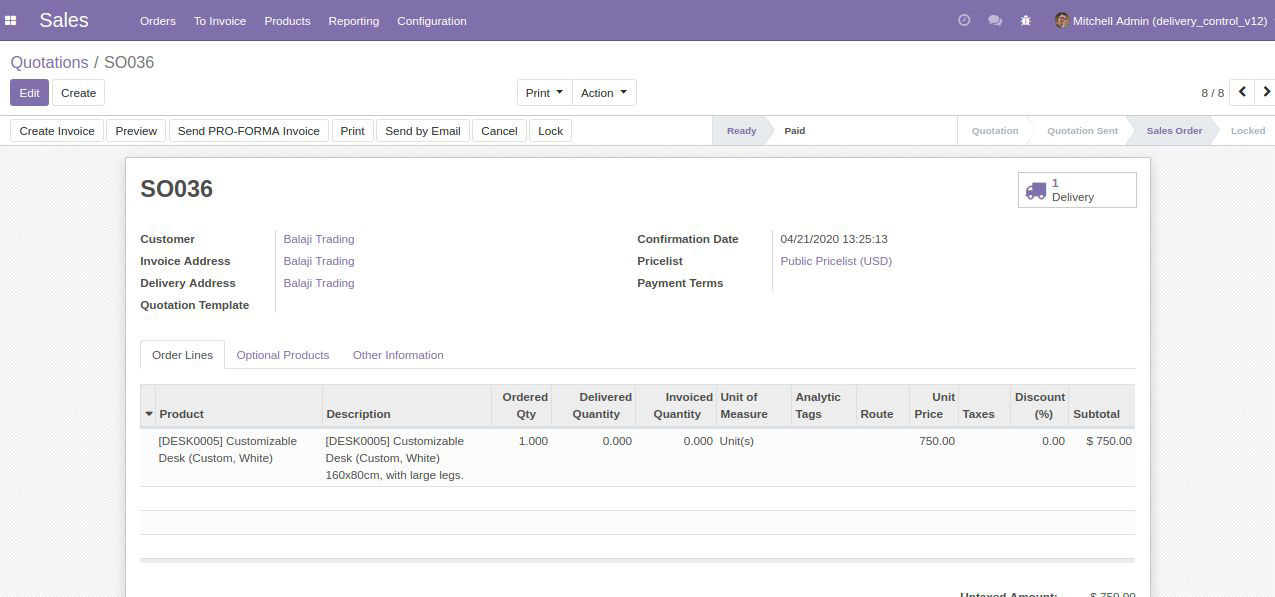Click confirmation date 04/21/2020 13:25:13
The width and height of the screenshot is (1275, 597).
tap(834, 239)
